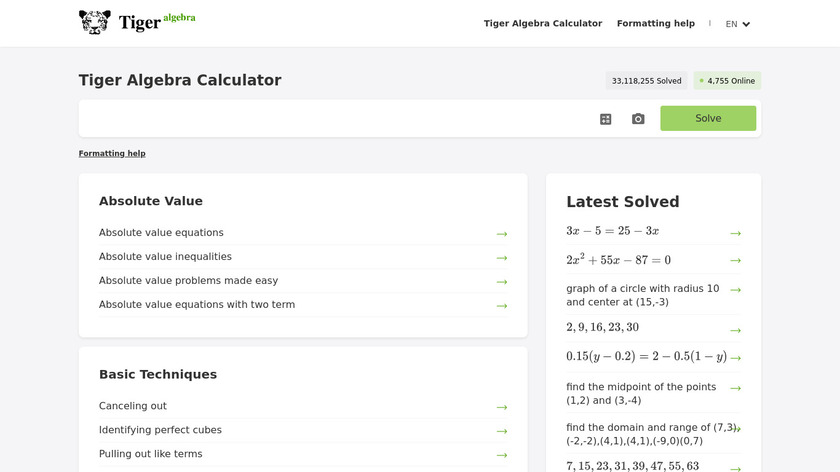Open Tiger Algebra Calculator menu item
This screenshot has height=472, width=840.
(543, 23)
